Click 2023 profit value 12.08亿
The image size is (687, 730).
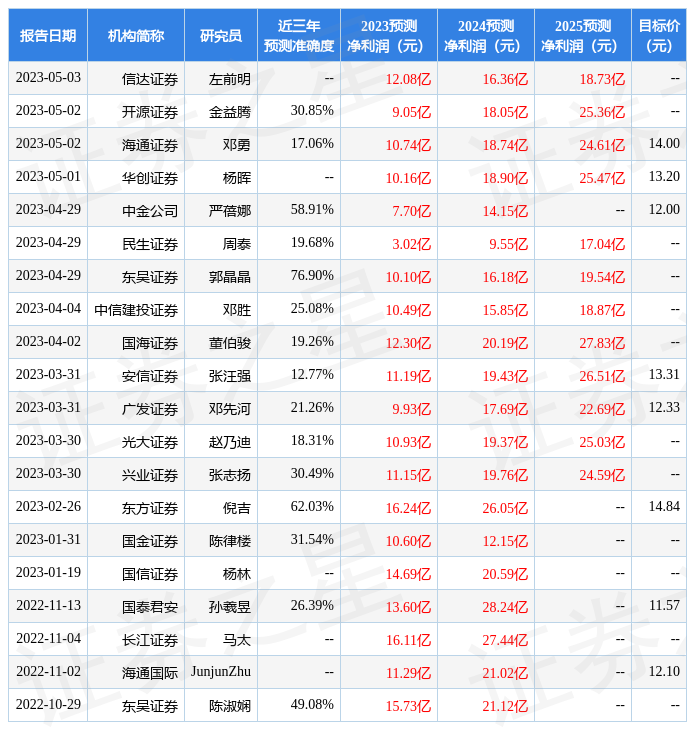point(408,79)
